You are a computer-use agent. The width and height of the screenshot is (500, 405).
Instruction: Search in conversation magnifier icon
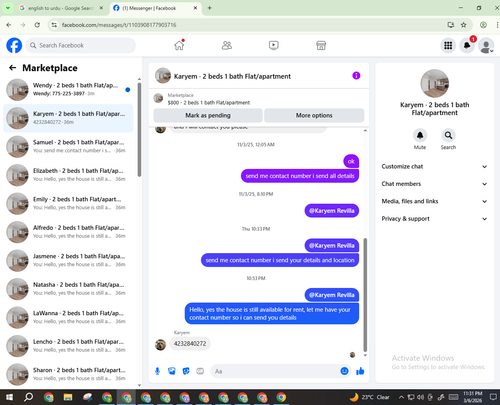[x=448, y=135]
